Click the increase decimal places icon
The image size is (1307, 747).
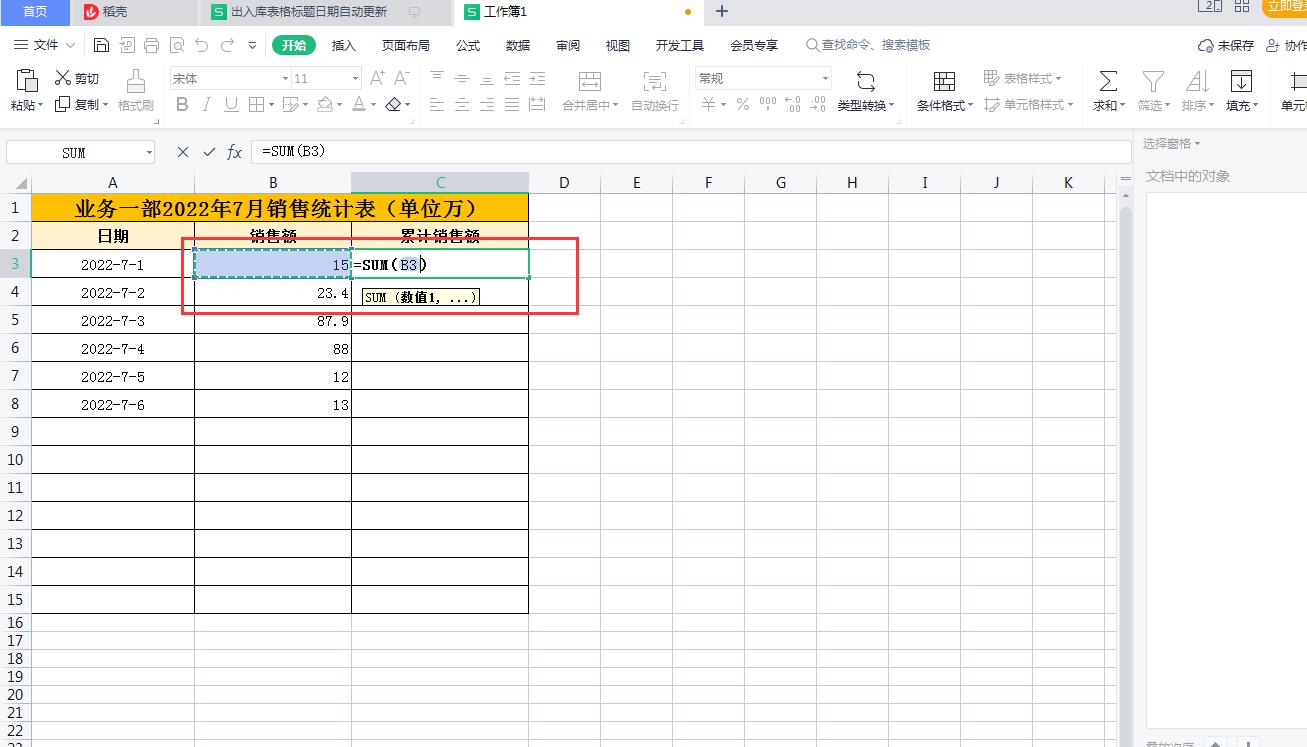793,104
